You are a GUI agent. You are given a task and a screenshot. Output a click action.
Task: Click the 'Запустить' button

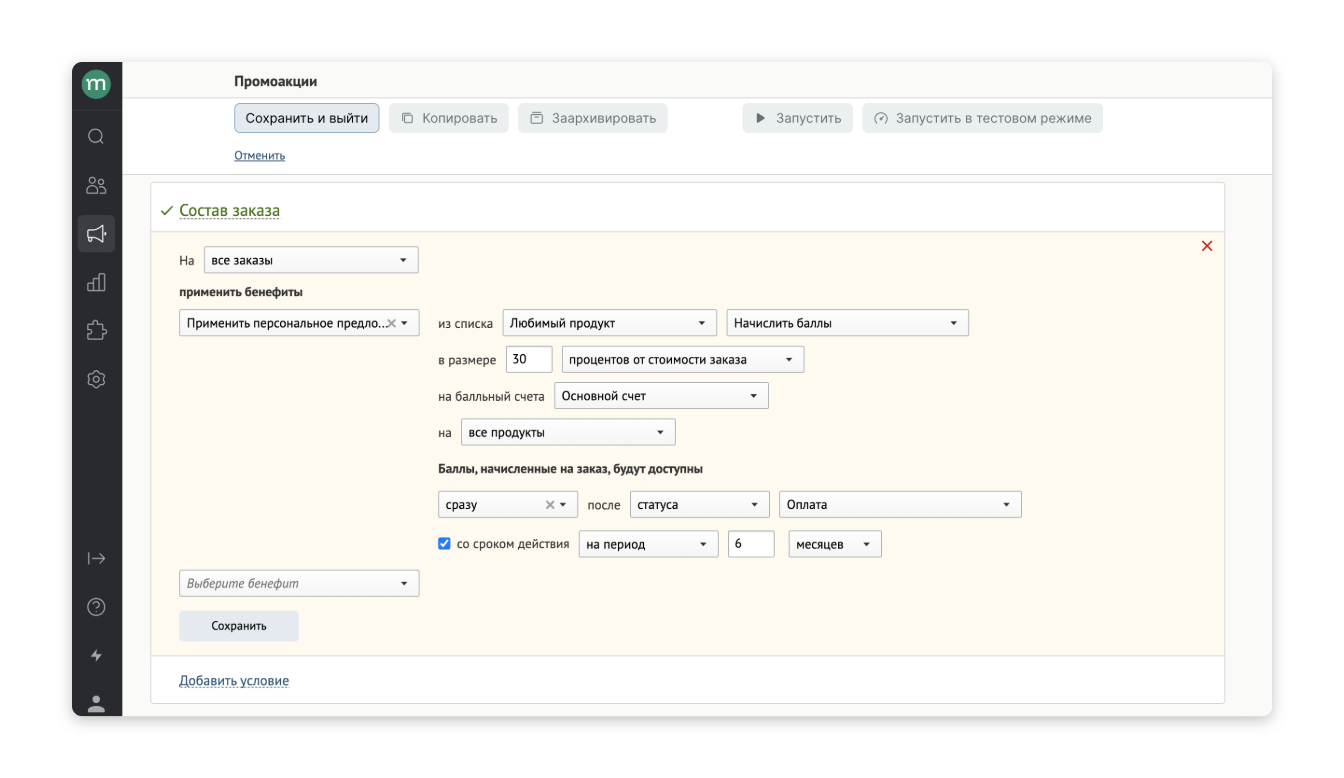[x=798, y=118]
